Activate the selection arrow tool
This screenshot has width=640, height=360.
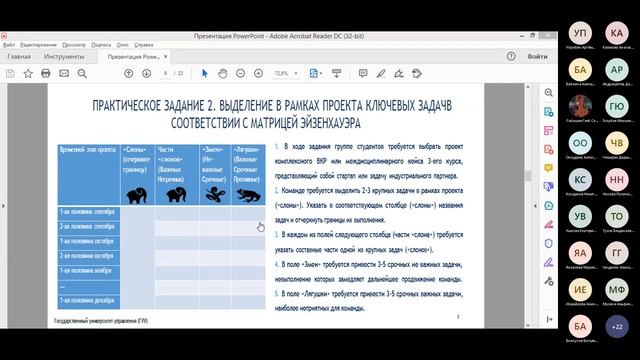(204, 73)
